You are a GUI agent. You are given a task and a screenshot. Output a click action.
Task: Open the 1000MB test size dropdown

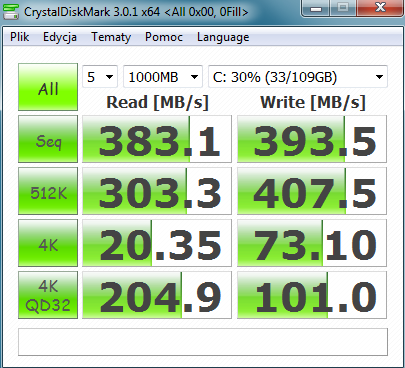coord(163,77)
